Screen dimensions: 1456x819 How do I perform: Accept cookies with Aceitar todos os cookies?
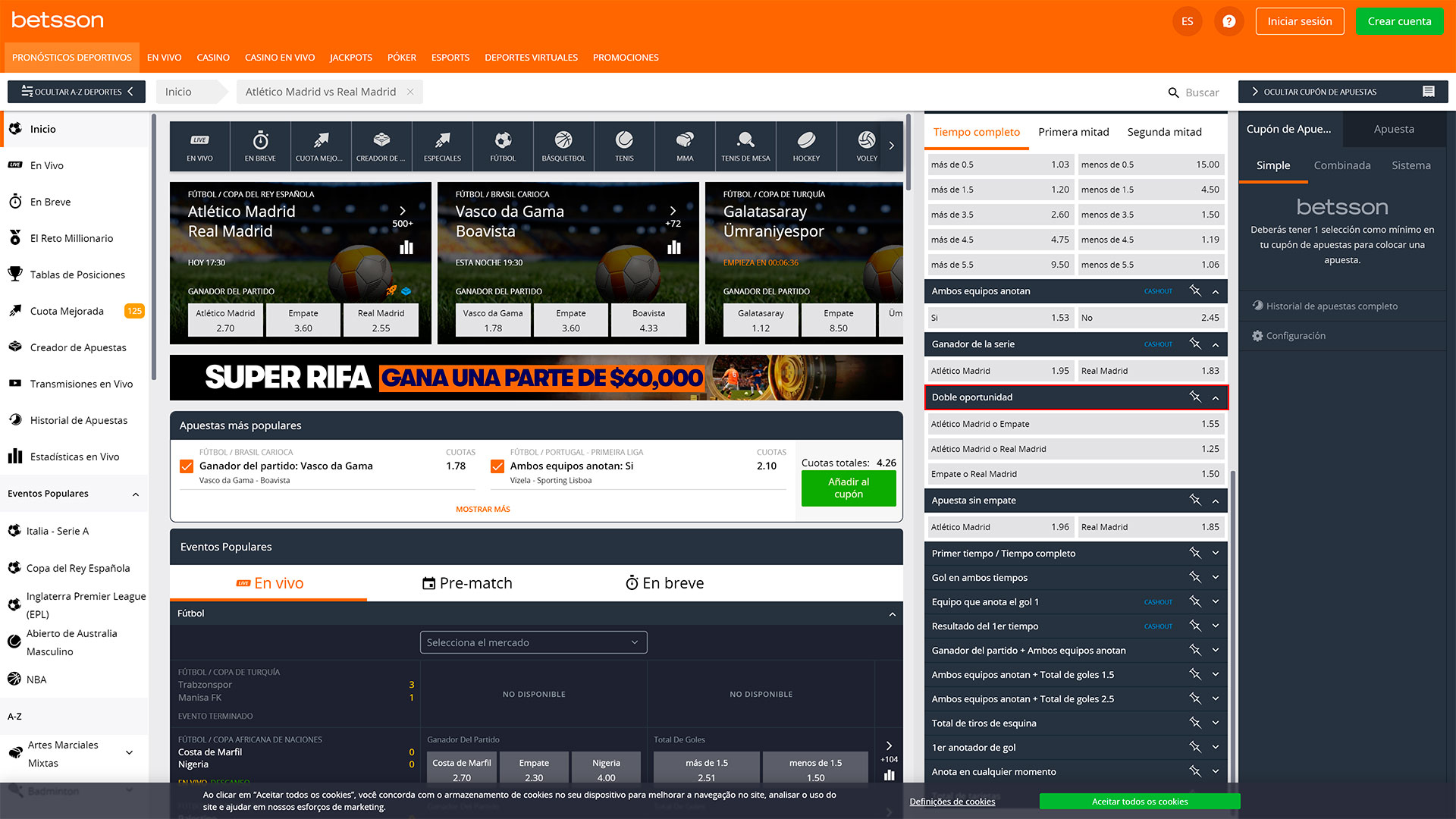(x=1139, y=802)
